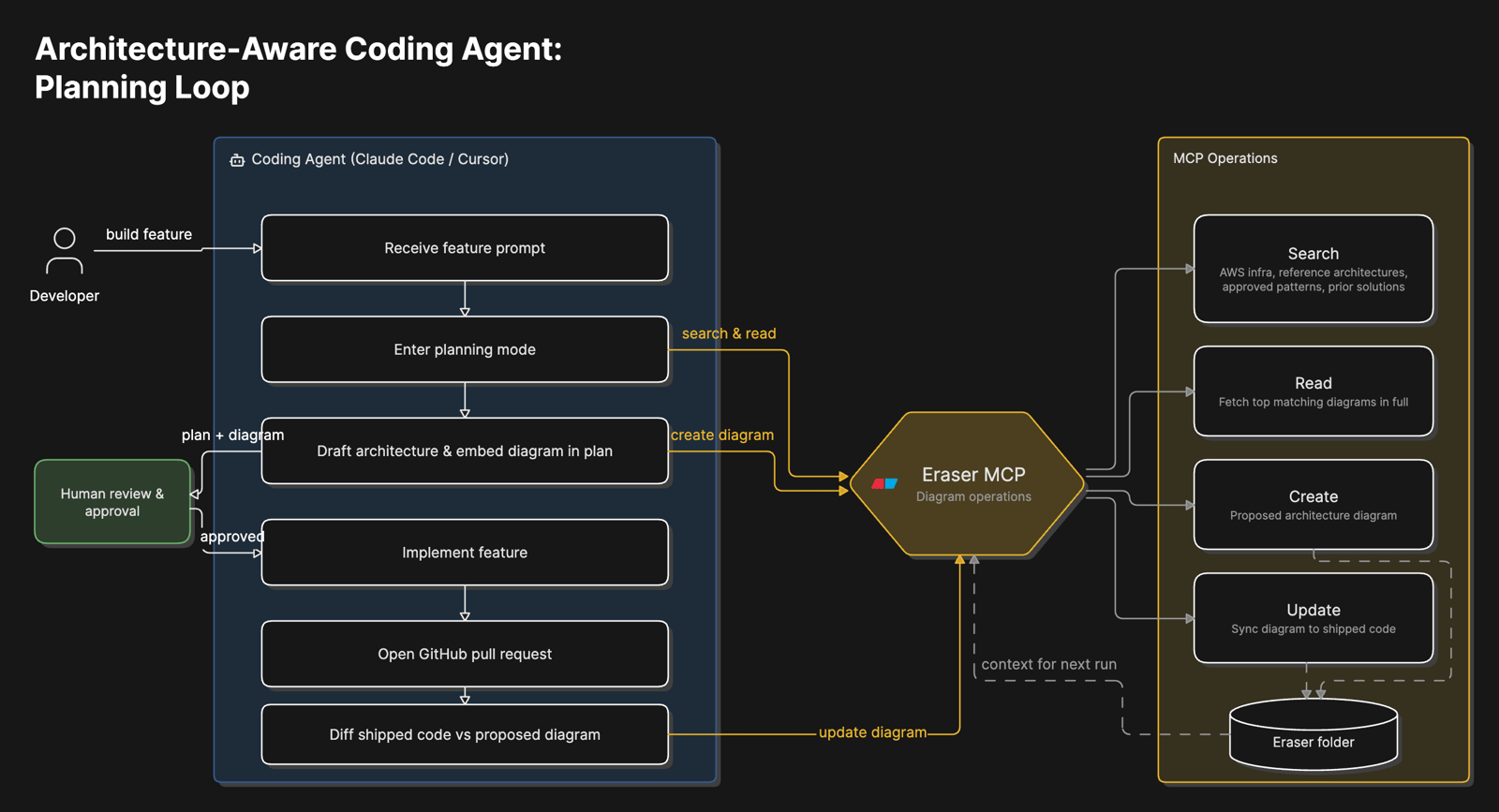Select the Implement feature node
This screenshot has height=812, width=1499.
[465, 553]
